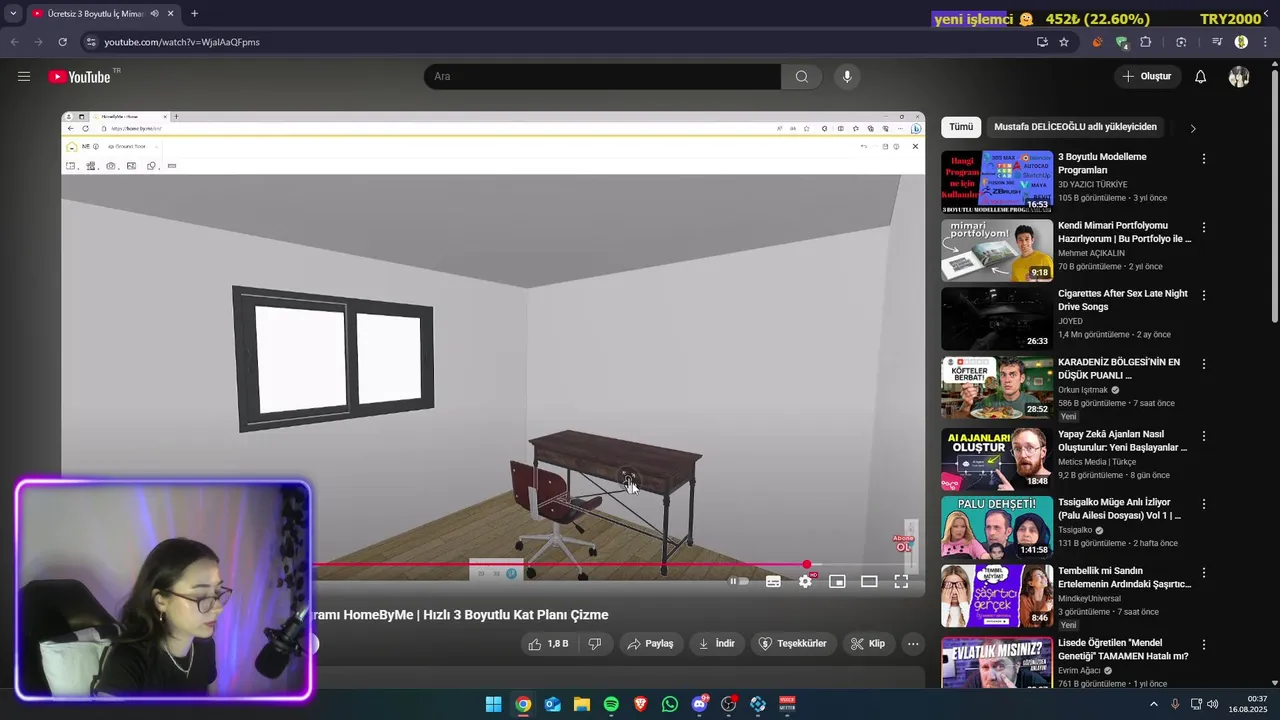1280x720 pixels.
Task: Open options for the Lisede Öğretilen Mendel video
Action: coord(1204,645)
